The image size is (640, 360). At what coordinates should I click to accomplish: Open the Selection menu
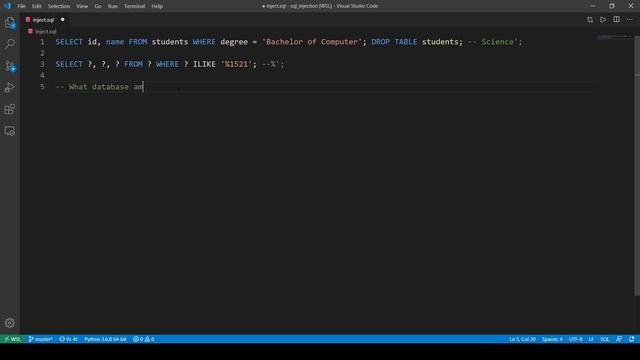(59, 6)
